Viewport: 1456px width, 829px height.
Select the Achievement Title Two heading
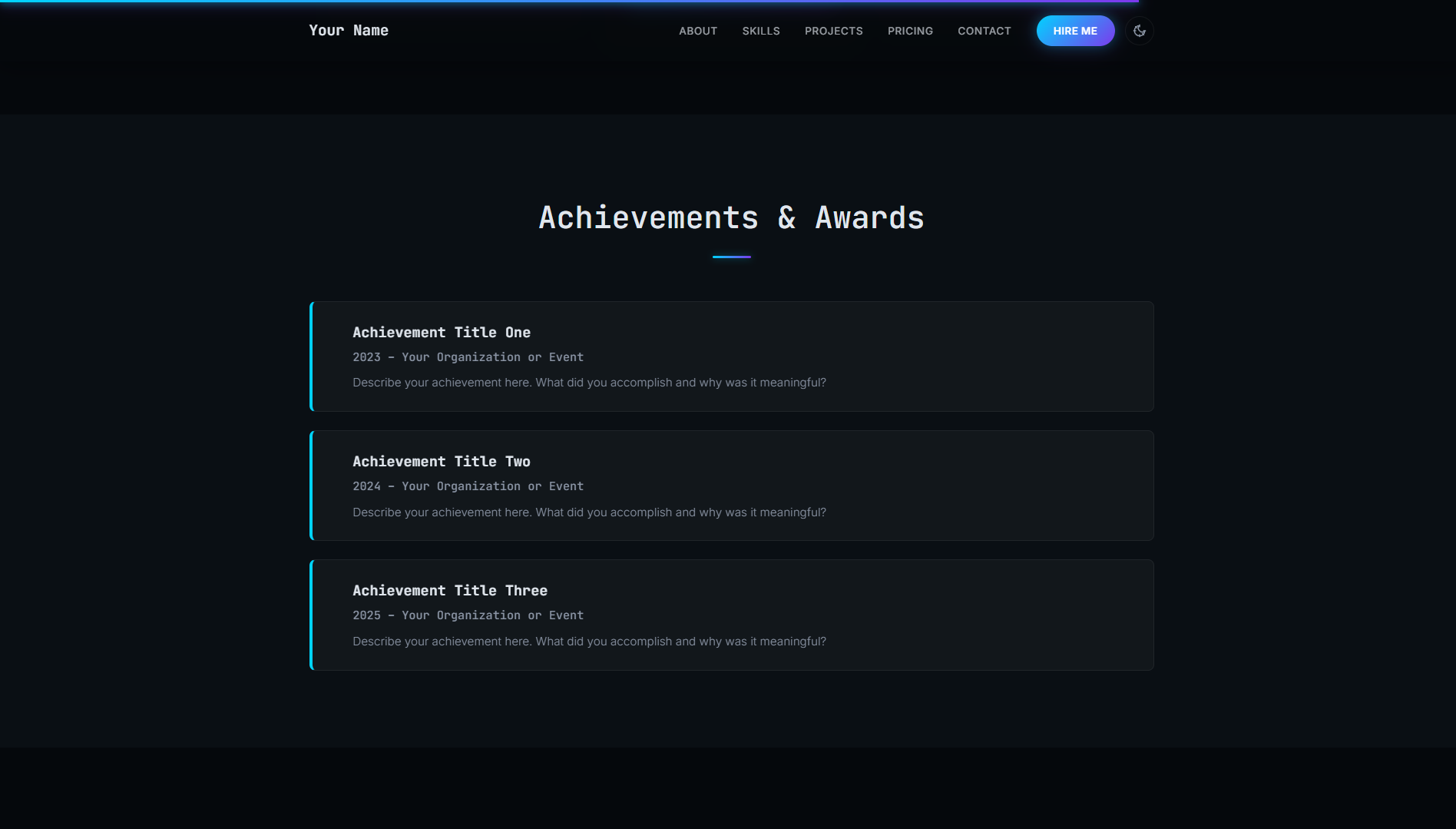442,462
